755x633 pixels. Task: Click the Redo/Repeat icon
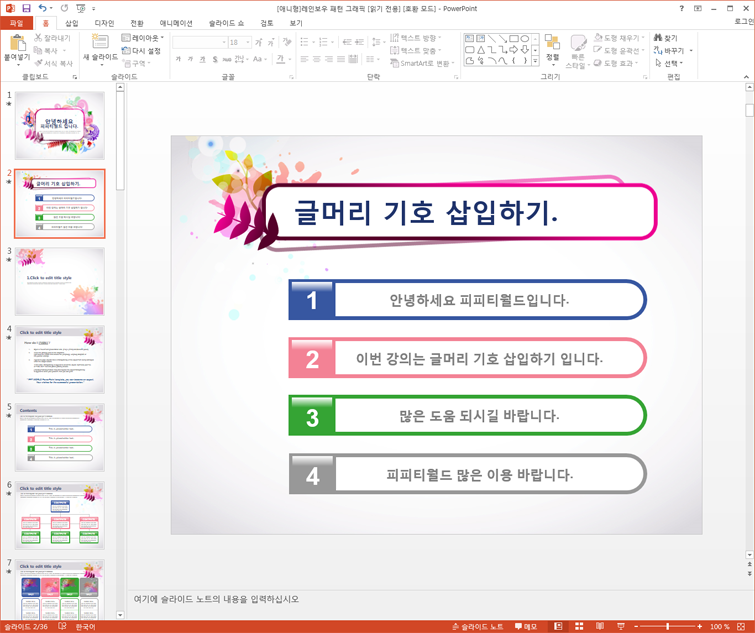[x=65, y=8]
